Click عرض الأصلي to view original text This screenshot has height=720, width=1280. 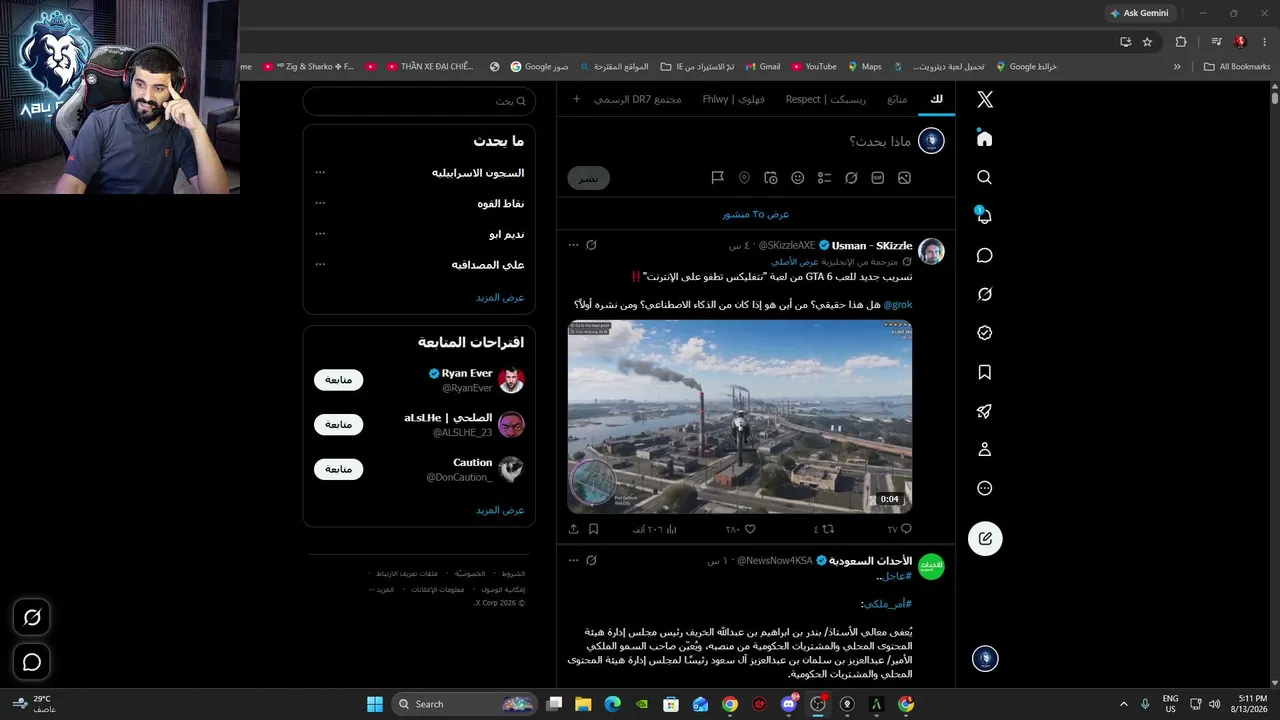point(795,261)
